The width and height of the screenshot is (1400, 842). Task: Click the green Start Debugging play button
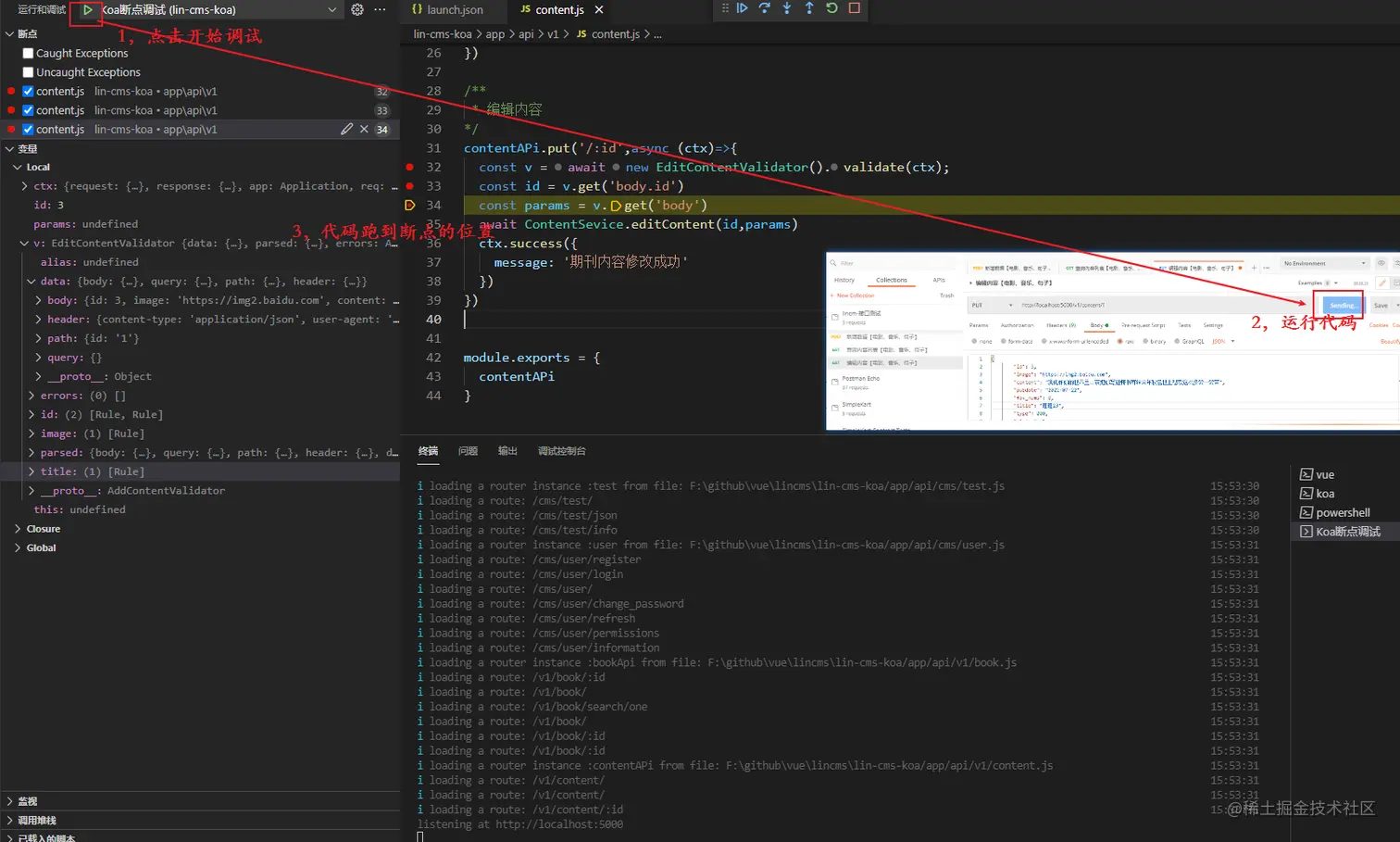[87, 10]
